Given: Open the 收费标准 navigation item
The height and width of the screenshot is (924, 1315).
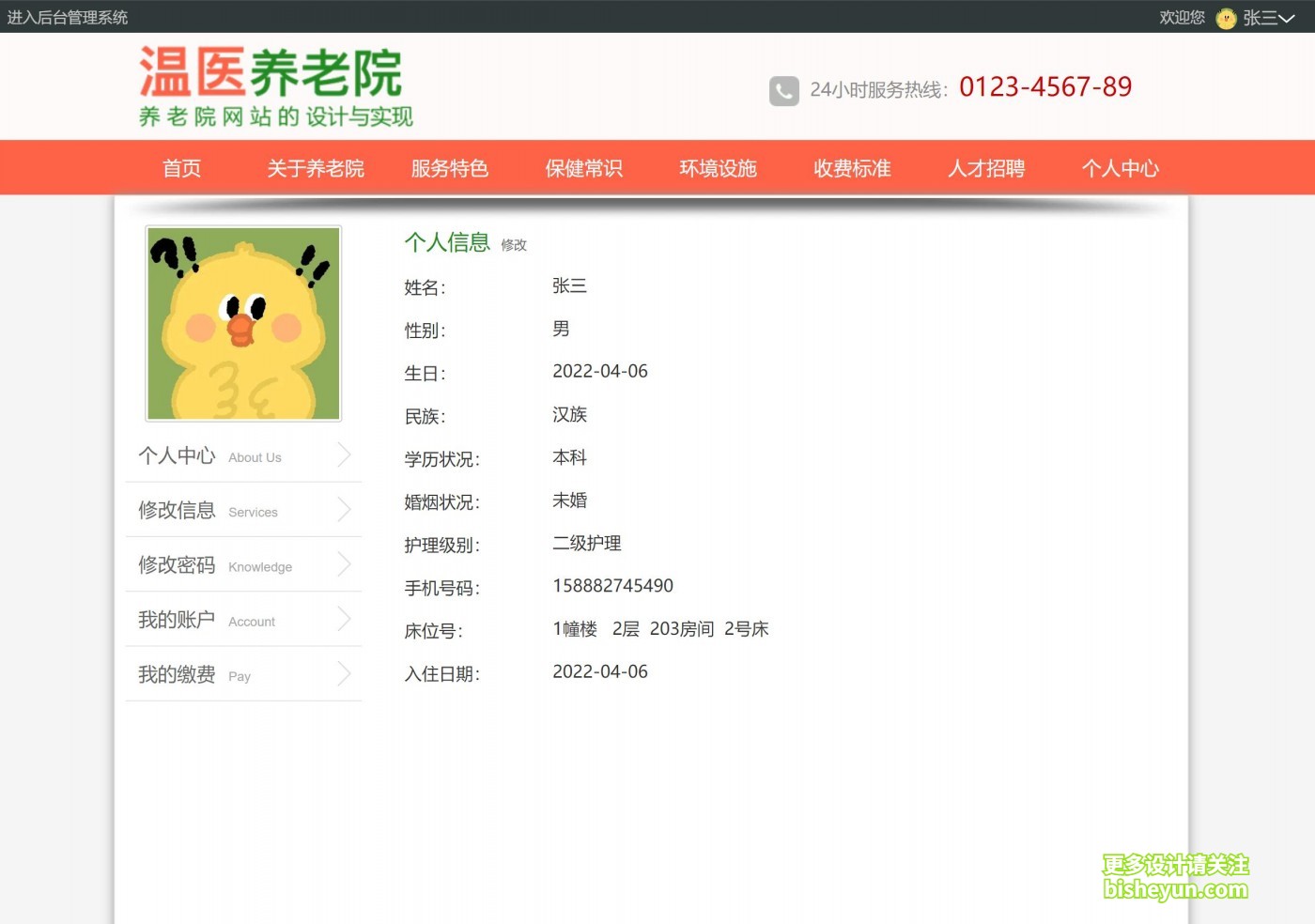Looking at the screenshot, I should (852, 168).
